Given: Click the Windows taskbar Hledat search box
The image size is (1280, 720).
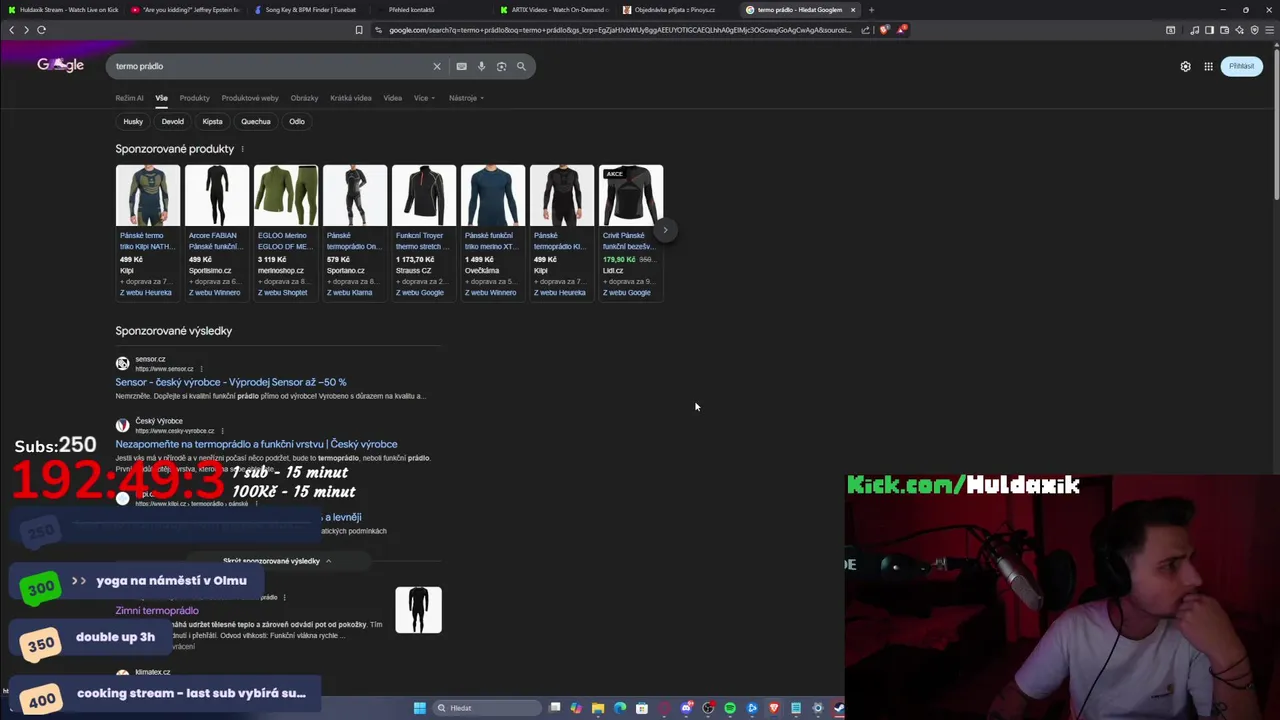Looking at the screenshot, I should coord(487,708).
